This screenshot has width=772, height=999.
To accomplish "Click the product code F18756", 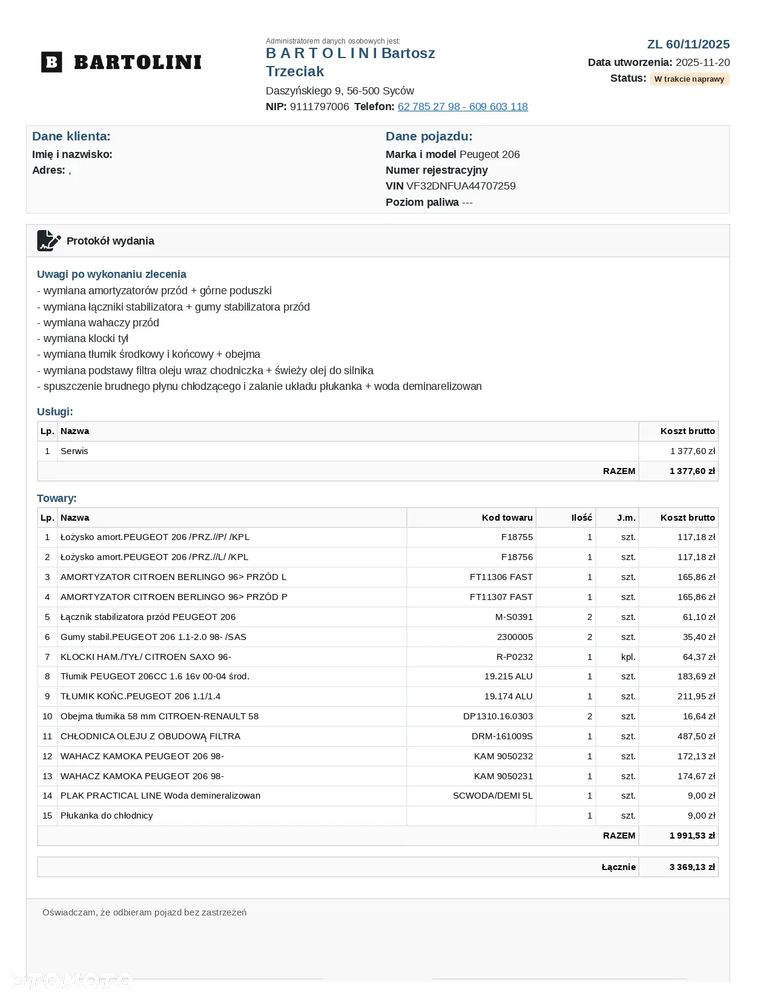I will [x=517, y=557].
